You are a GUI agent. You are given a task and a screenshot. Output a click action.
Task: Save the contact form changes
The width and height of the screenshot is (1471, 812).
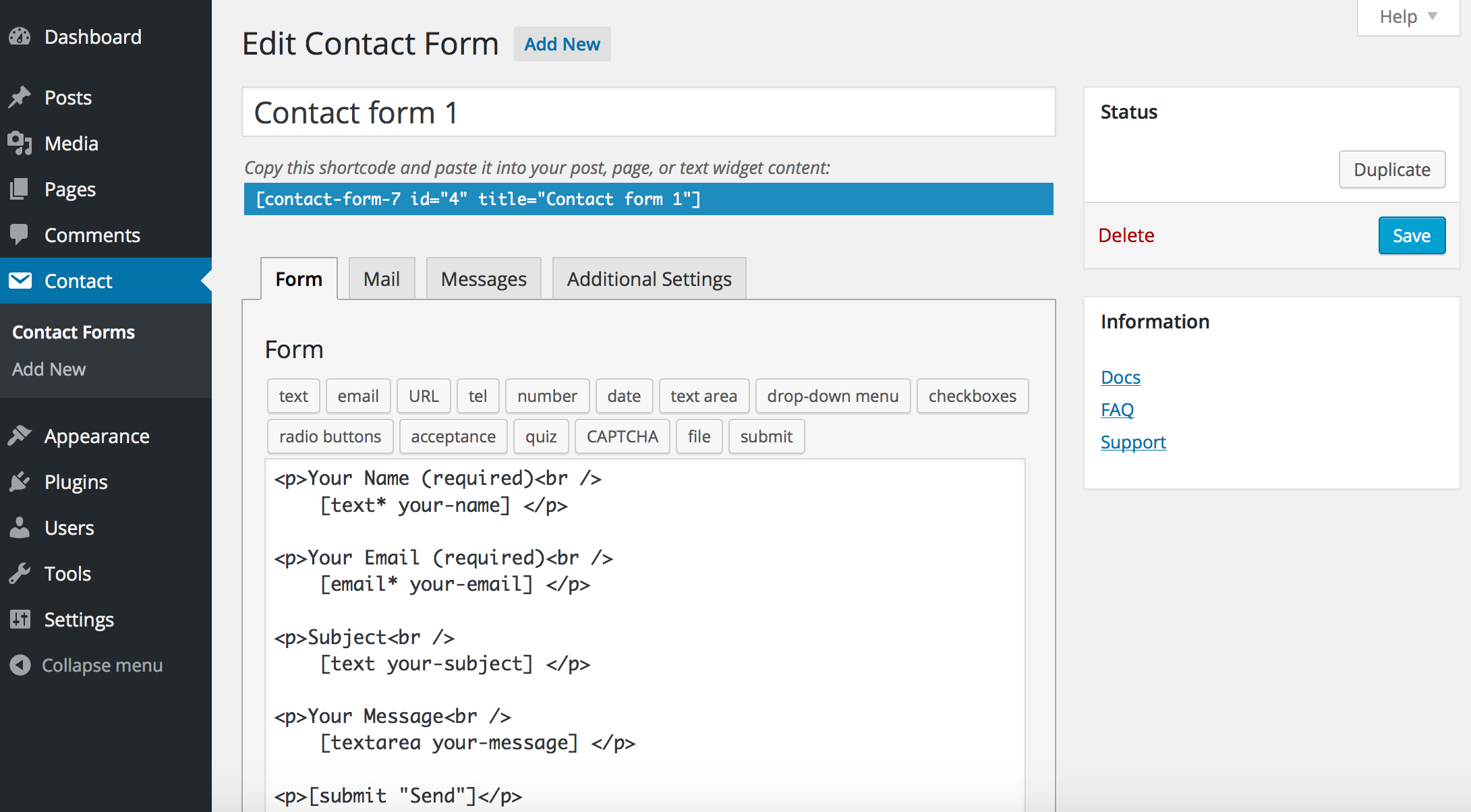(1409, 236)
